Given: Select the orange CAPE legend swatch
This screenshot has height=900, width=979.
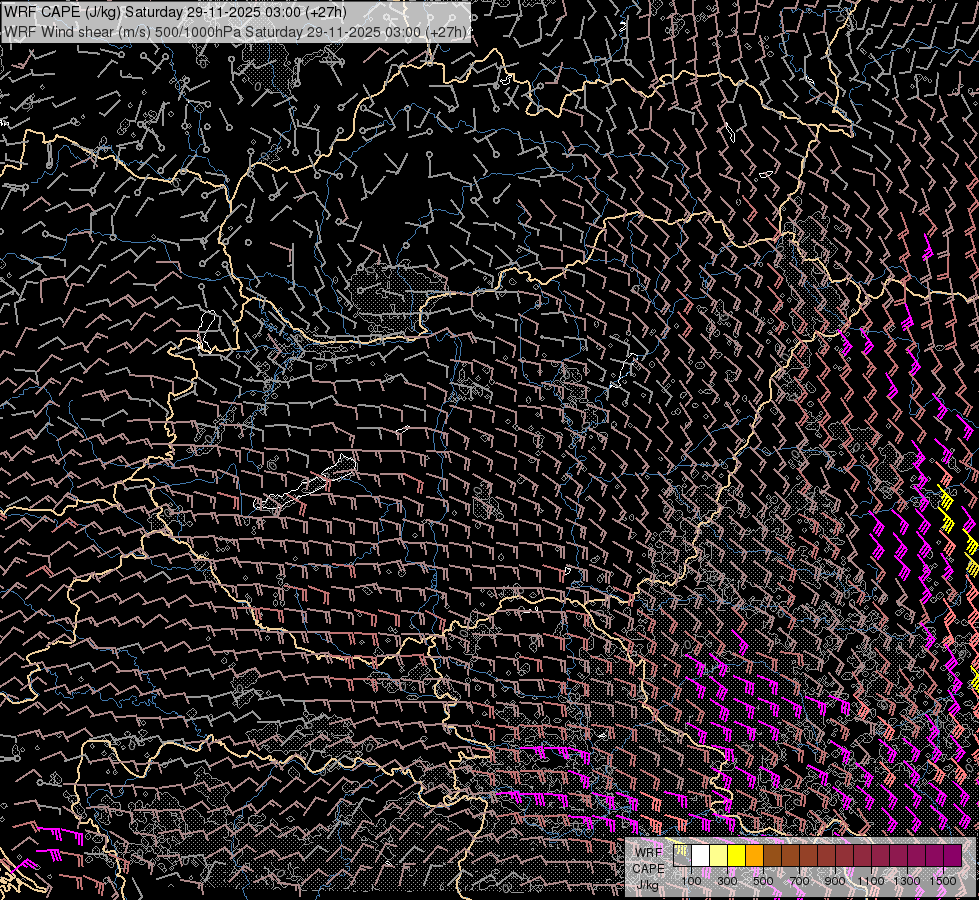Looking at the screenshot, I should [x=755, y=856].
